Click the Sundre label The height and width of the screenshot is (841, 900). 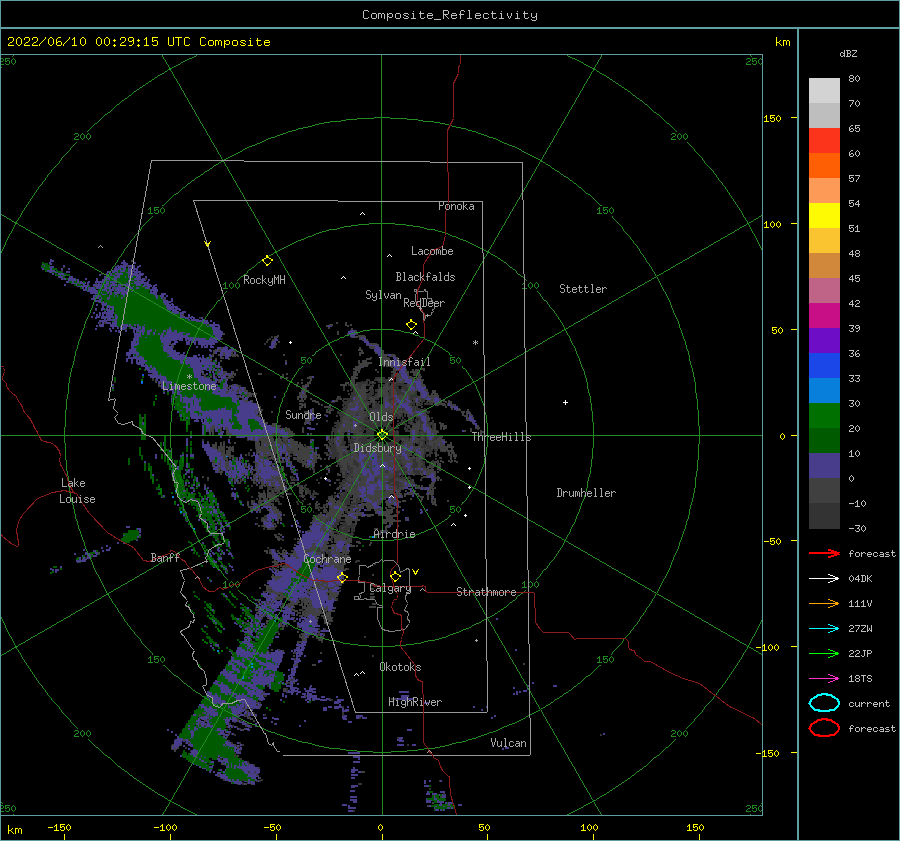[x=303, y=414]
